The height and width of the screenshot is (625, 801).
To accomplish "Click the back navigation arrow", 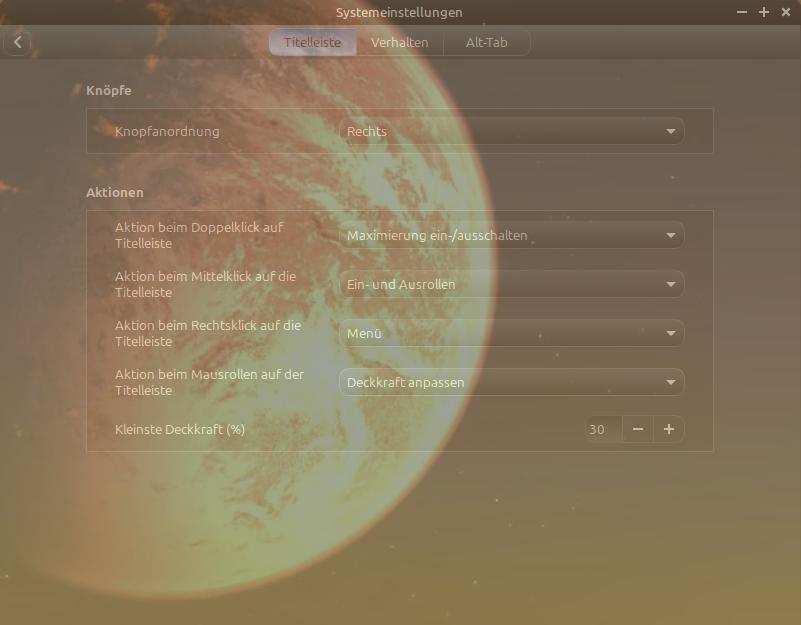I will coord(16,42).
